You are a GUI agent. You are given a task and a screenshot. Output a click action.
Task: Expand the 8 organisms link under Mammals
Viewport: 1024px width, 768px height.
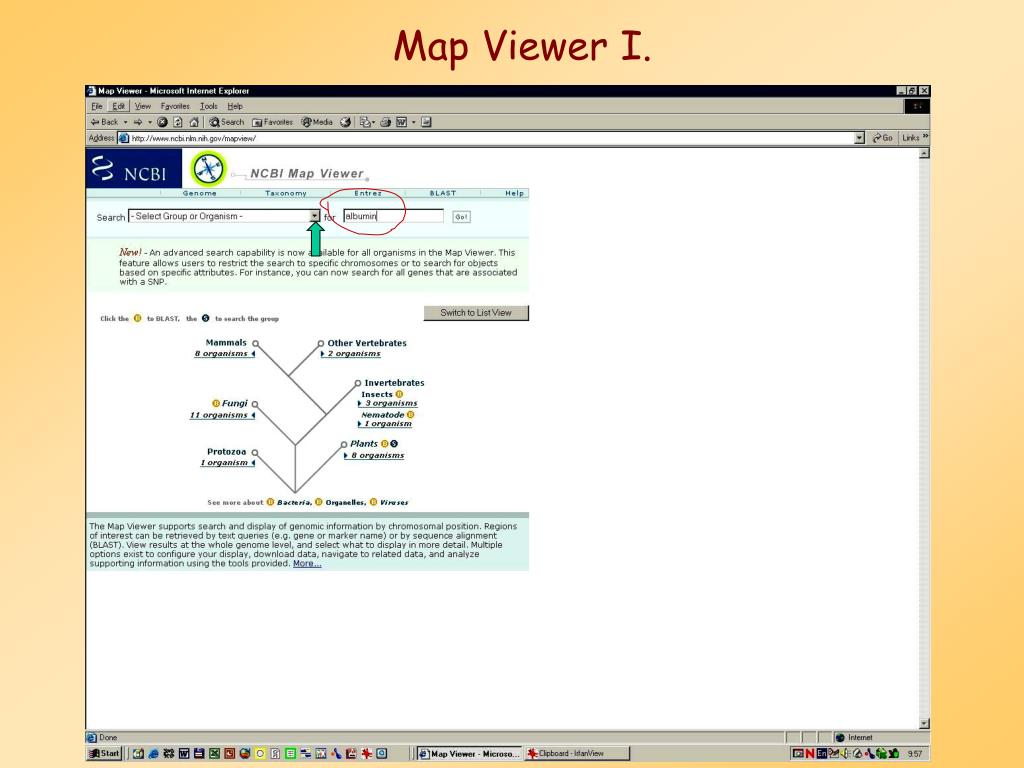click(224, 353)
